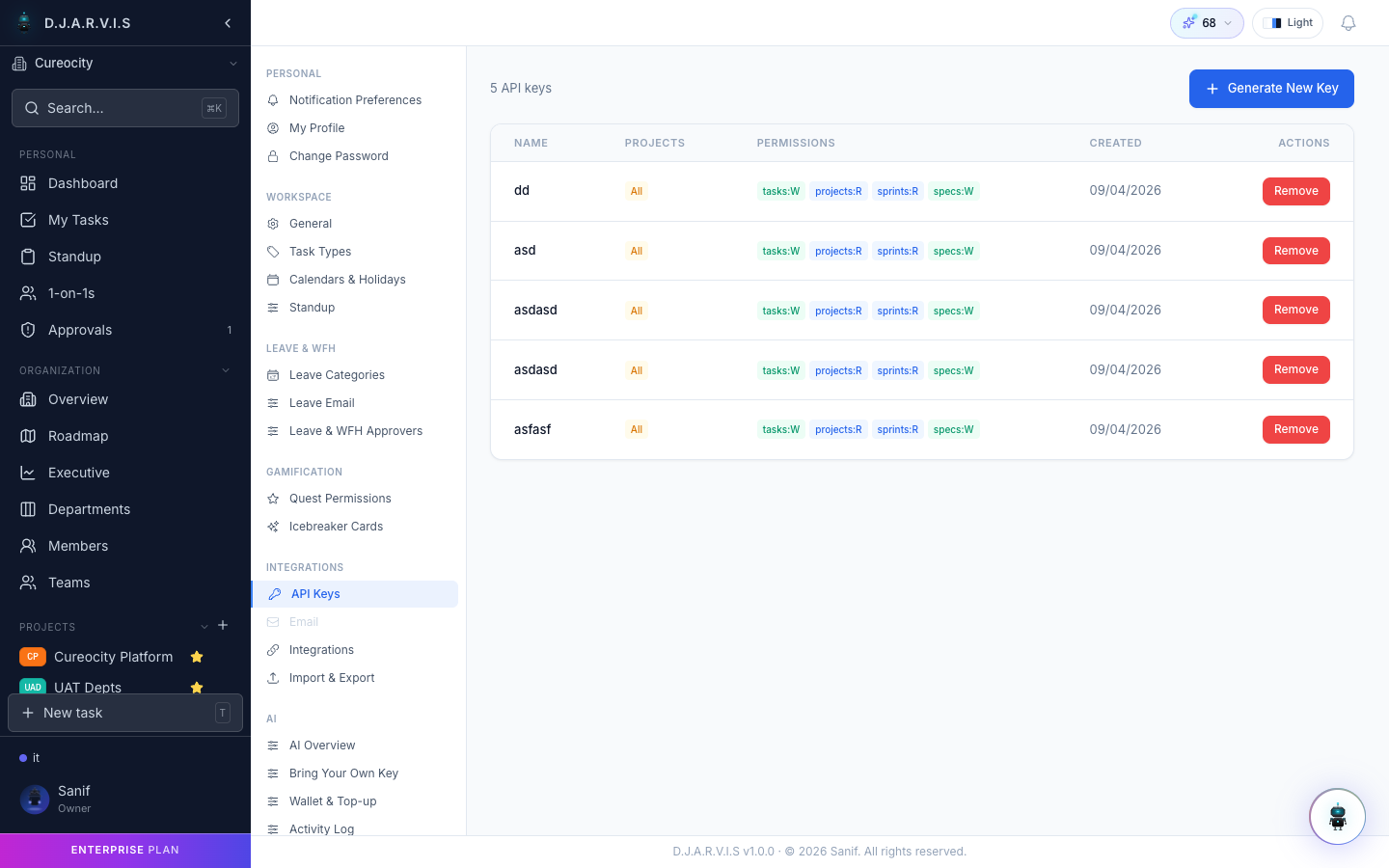The width and height of the screenshot is (1389, 868).
Task: Click the star beside Cureocity Platform
Action: tap(197, 657)
